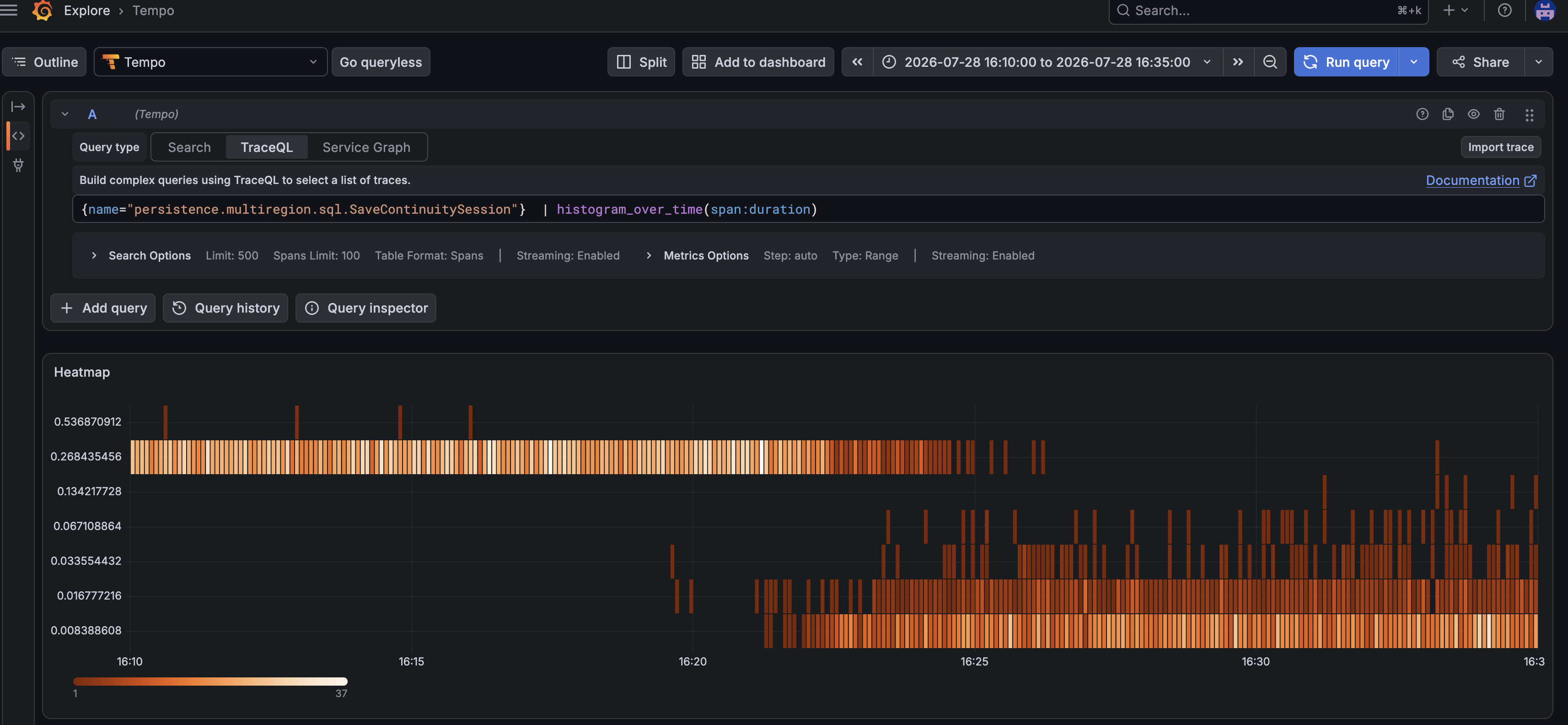Click the Grafana logo
The width and height of the screenshot is (1568, 725).
coord(42,11)
